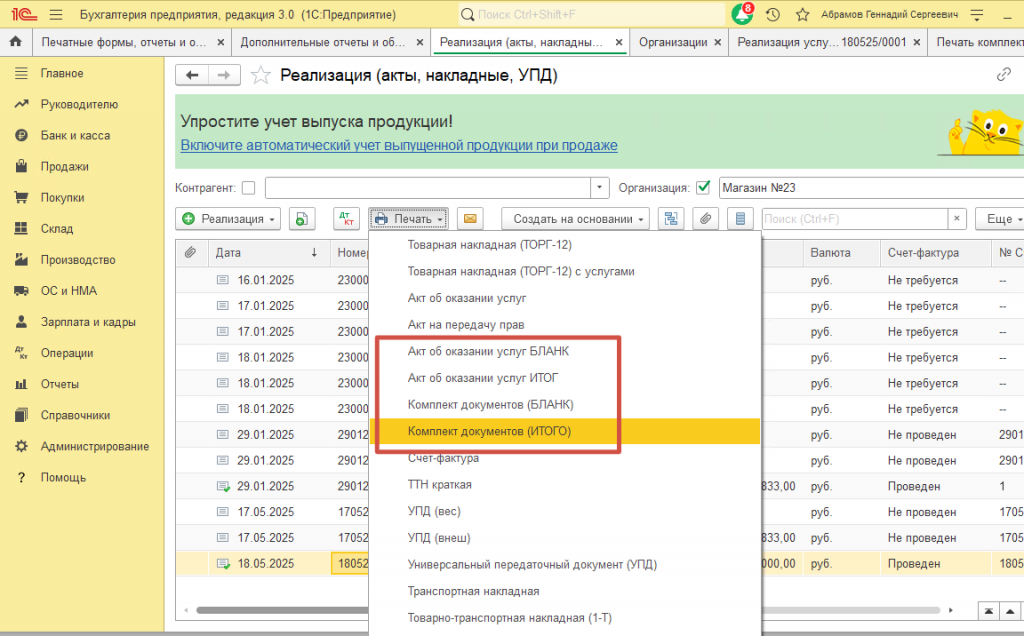This screenshot has height=636, width=1024.
Task: Switch to the Организации tab
Action: click(x=673, y=42)
